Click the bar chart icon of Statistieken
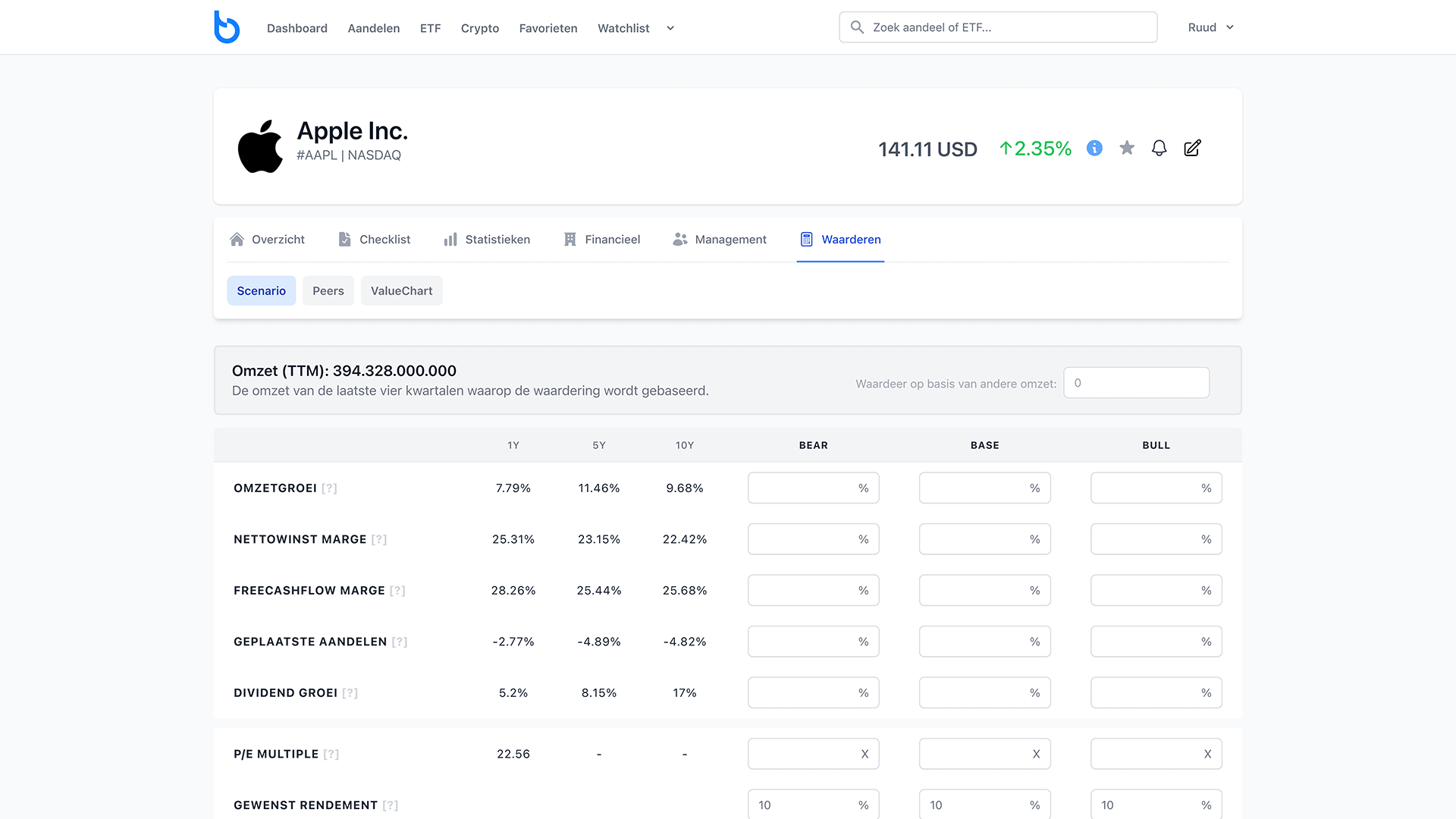This screenshot has width=1456, height=819. pos(450,240)
